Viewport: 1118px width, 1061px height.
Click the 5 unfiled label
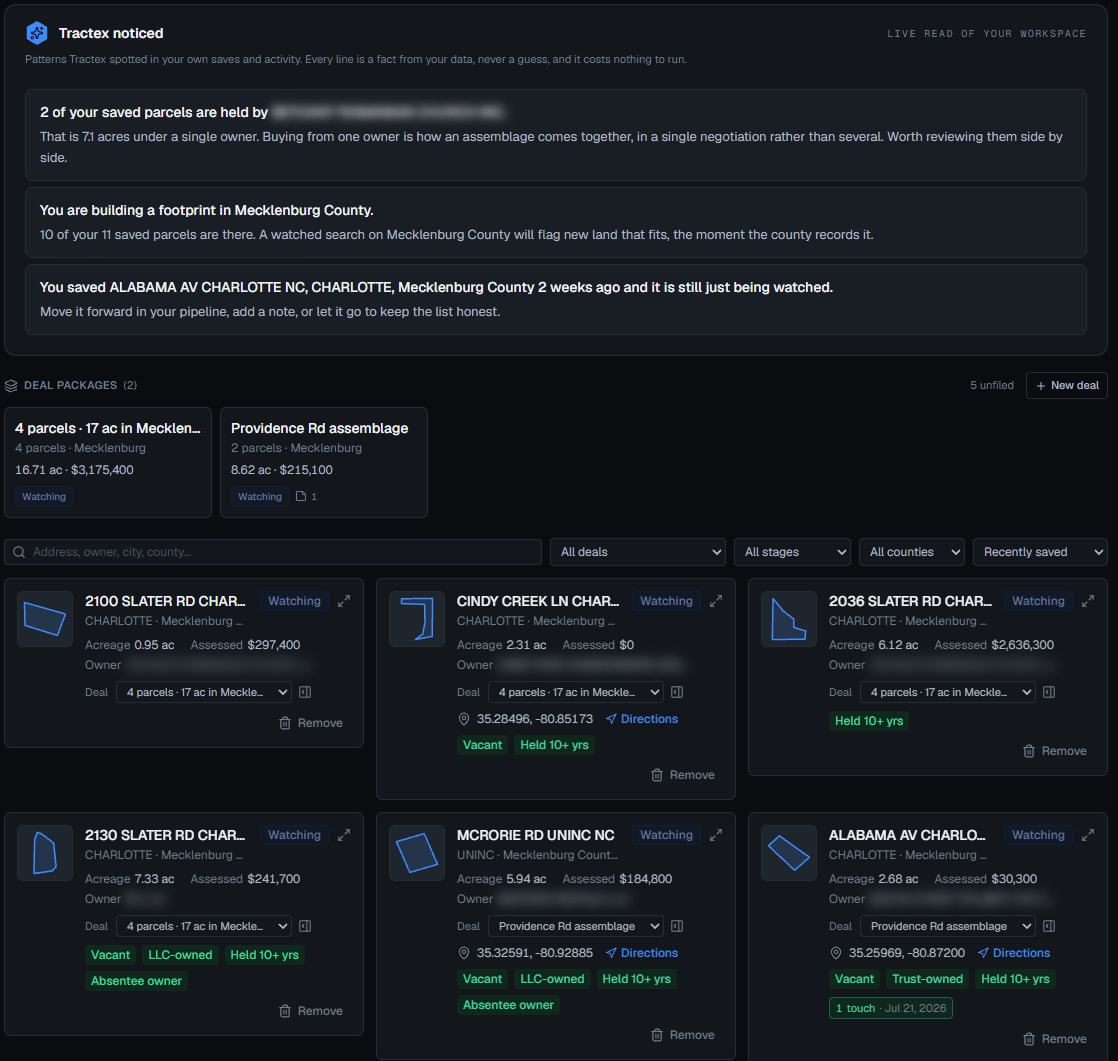992,385
